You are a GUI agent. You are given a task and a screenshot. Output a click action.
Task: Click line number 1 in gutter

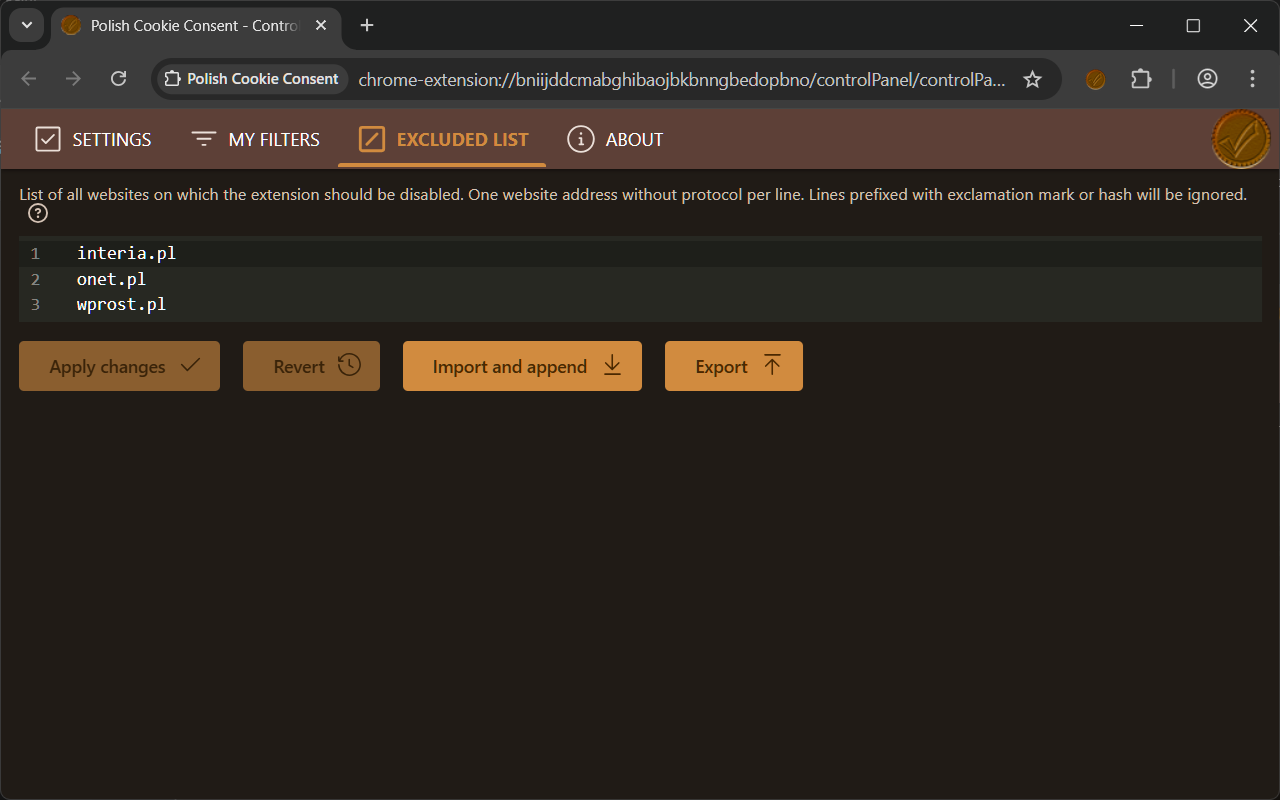coord(35,254)
